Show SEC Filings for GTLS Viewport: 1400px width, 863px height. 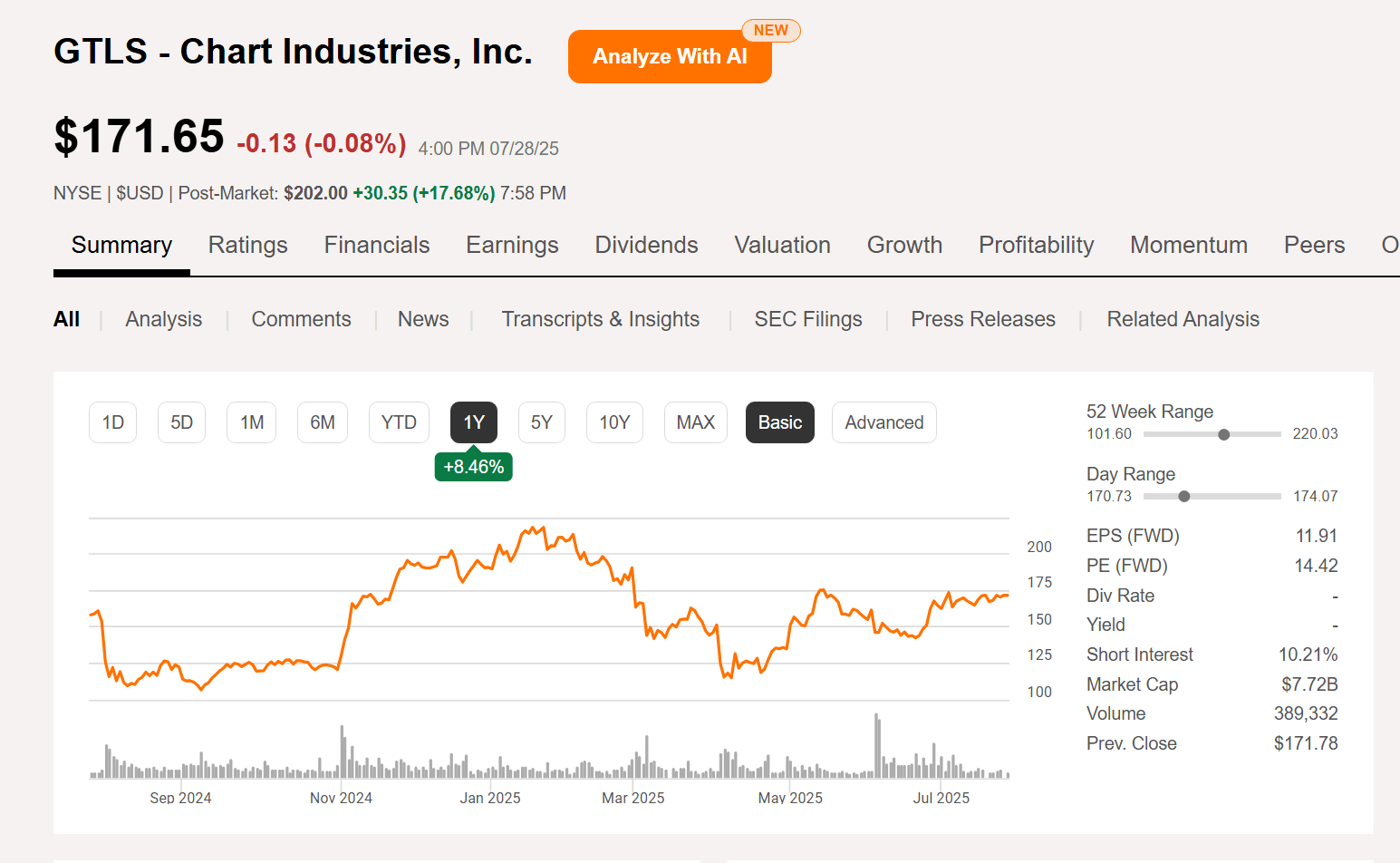(x=808, y=319)
